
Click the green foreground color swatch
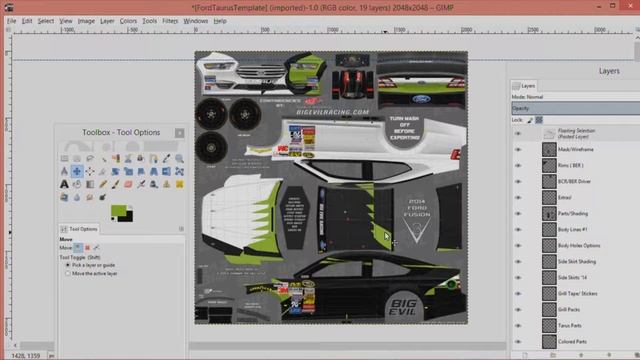tap(118, 211)
